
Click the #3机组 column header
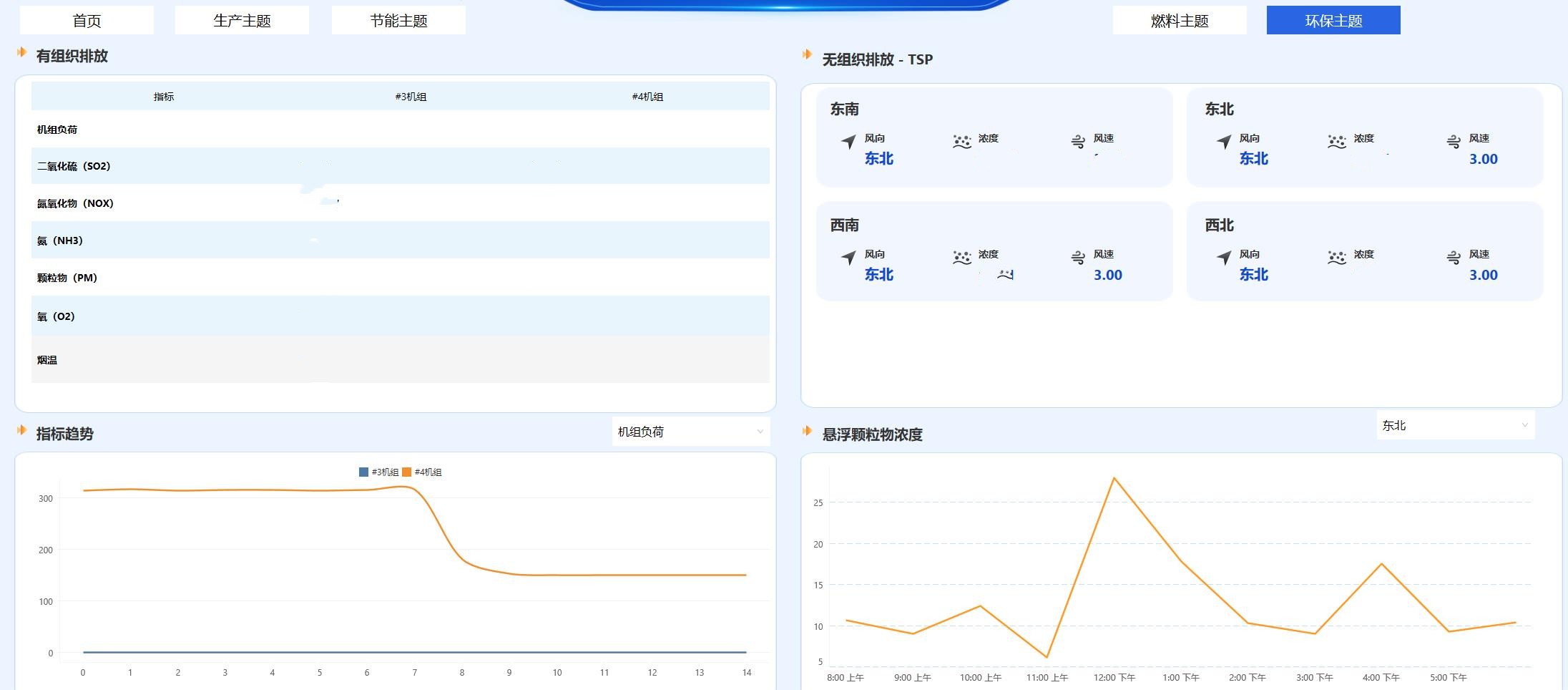pyautogui.click(x=411, y=97)
